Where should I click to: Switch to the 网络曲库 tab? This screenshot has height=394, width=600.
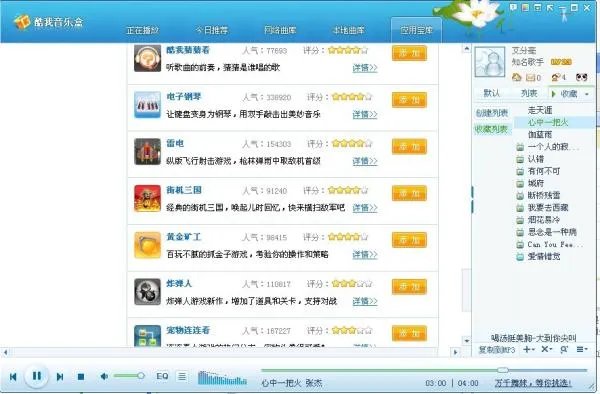[x=280, y=30]
